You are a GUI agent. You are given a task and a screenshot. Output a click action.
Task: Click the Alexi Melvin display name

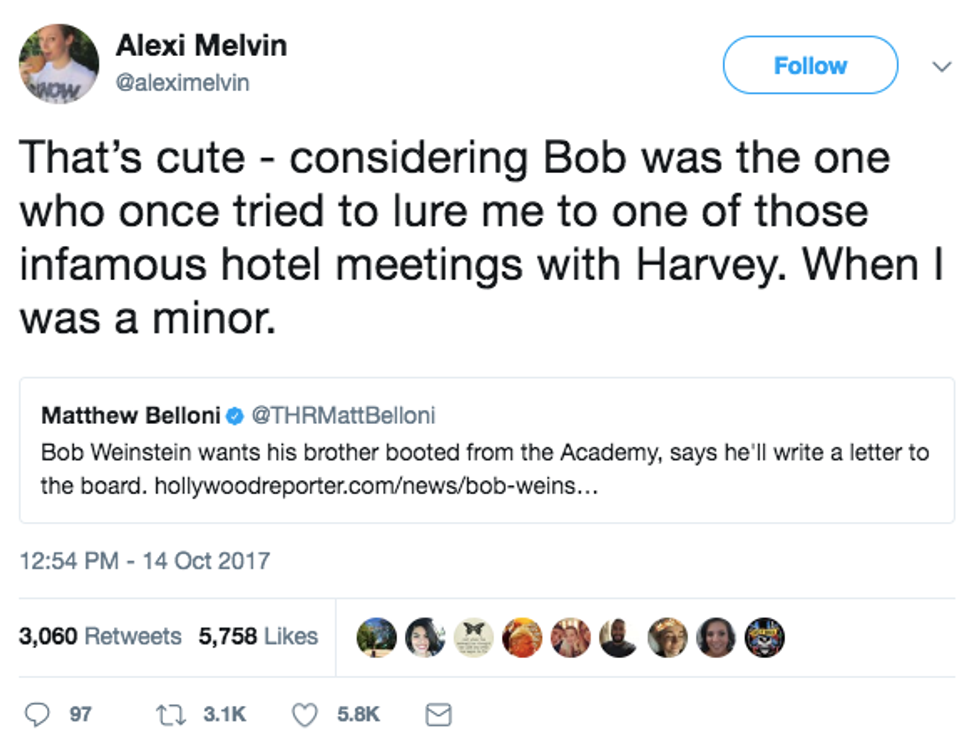[201, 45]
